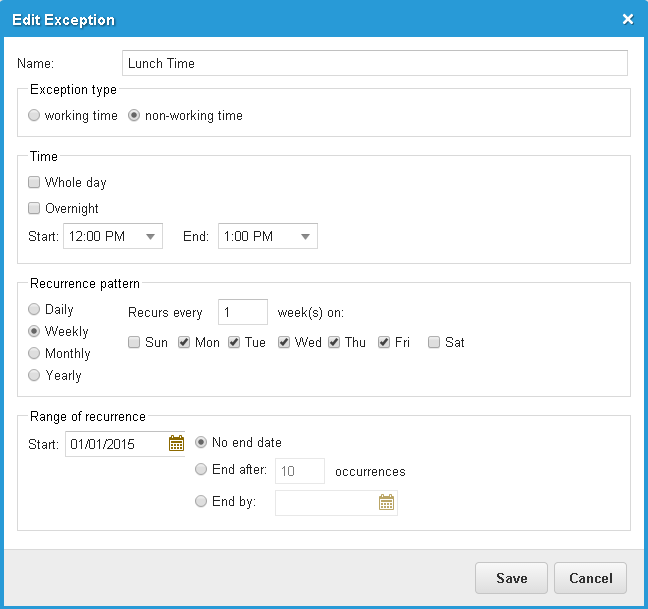Screen dimensions: 648x609
Task: Expand the Start time dropdown
Action: (x=150, y=236)
